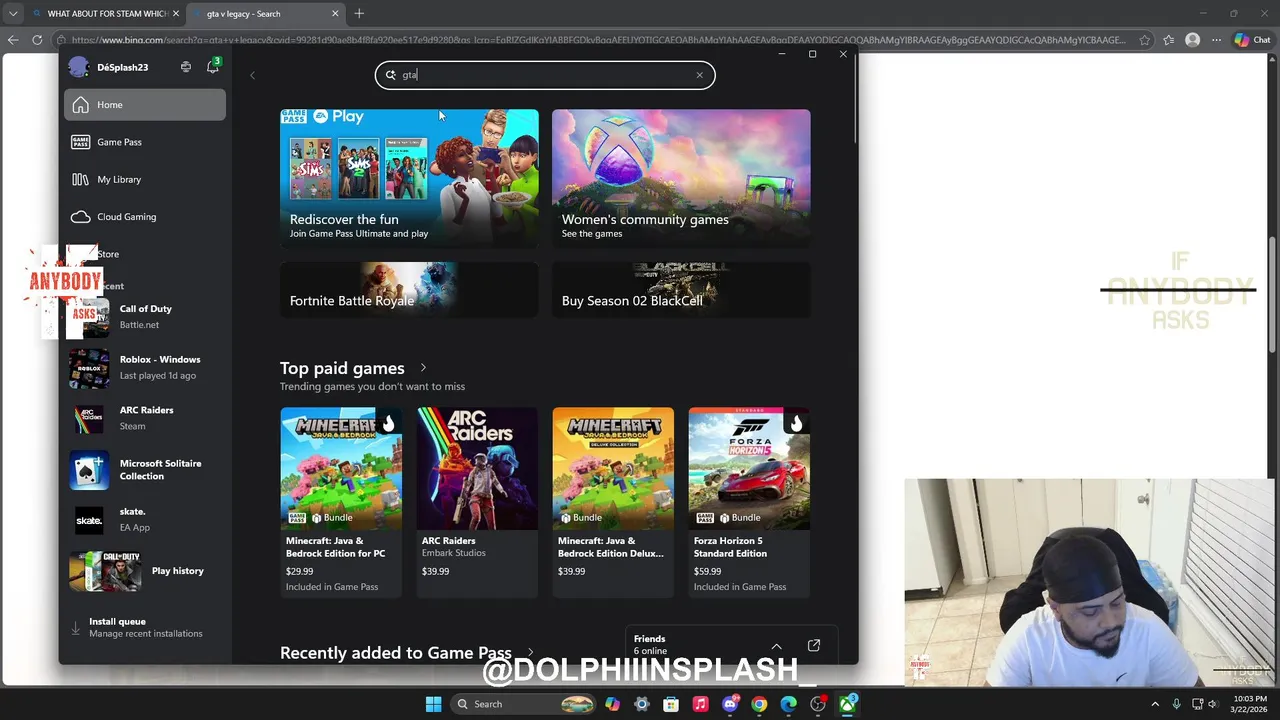Expand the Friends panel with the up chevron
1280x720 pixels.
point(776,646)
